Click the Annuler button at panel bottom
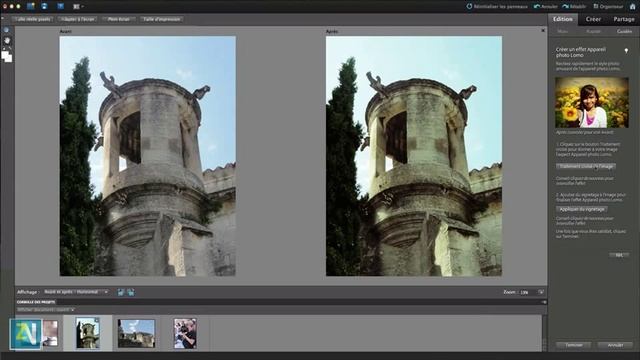640x360 pixels. (615, 345)
